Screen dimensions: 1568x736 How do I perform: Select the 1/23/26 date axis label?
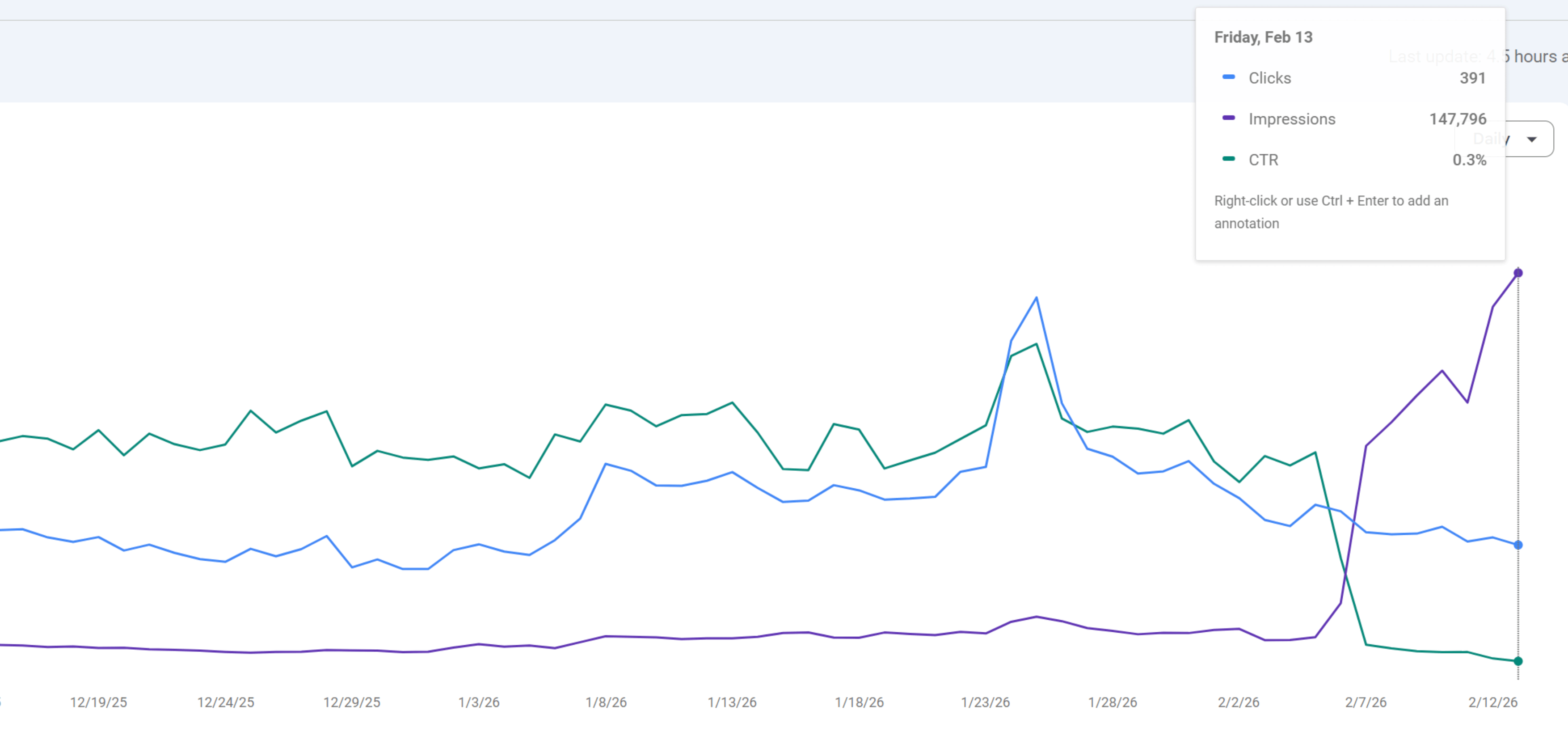(x=985, y=702)
